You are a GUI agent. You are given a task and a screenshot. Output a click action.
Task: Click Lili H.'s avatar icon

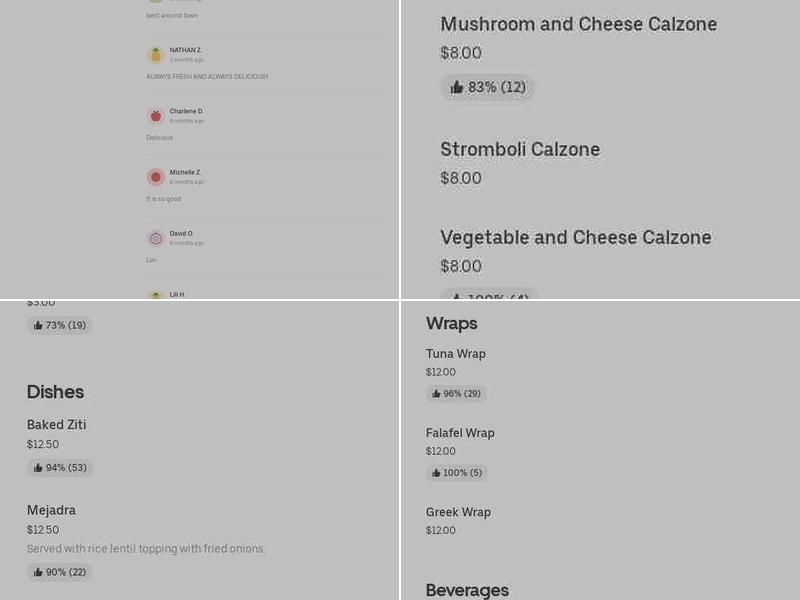pyautogui.click(x=156, y=297)
